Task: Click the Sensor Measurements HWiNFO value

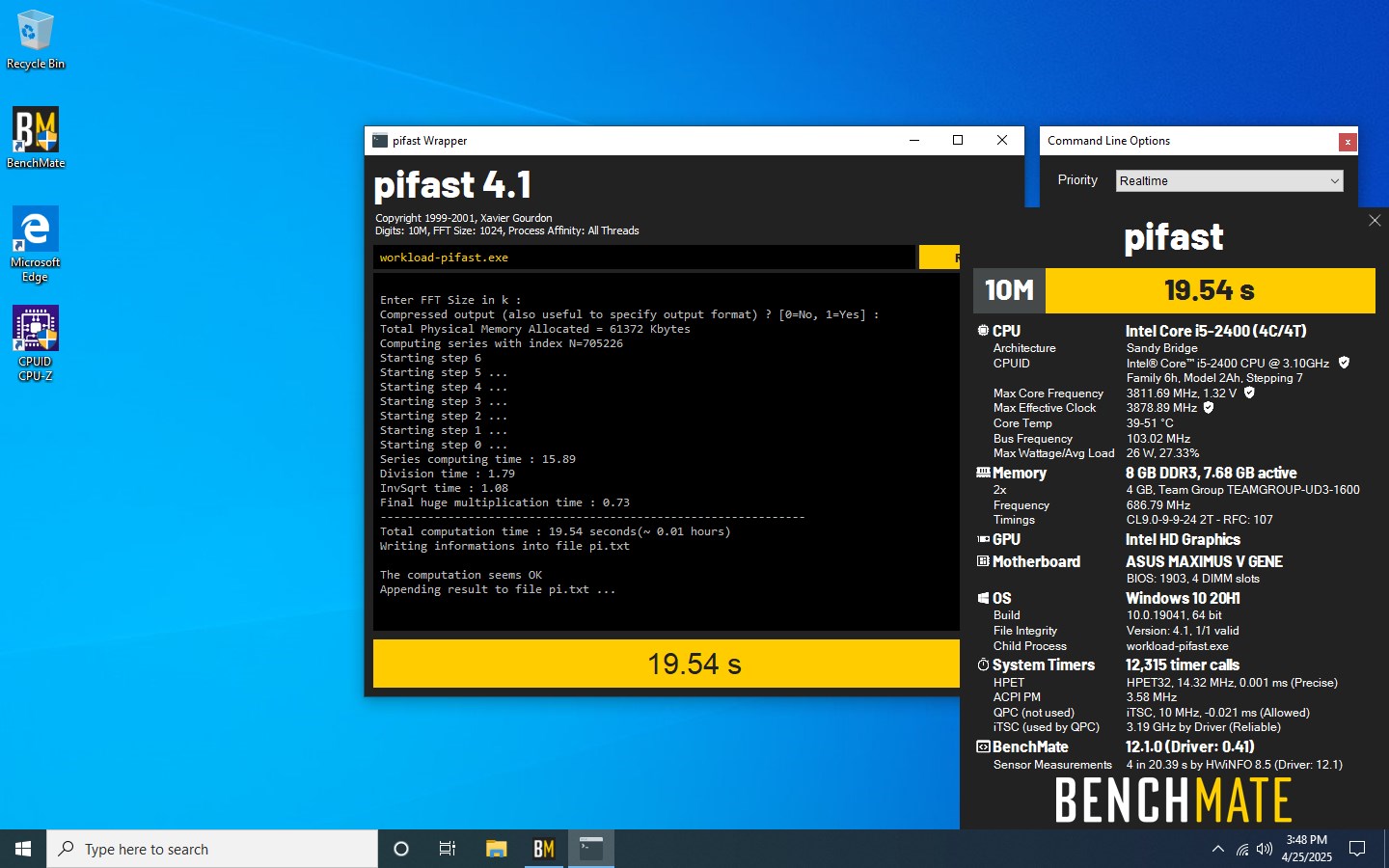Action: pyautogui.click(x=1234, y=765)
